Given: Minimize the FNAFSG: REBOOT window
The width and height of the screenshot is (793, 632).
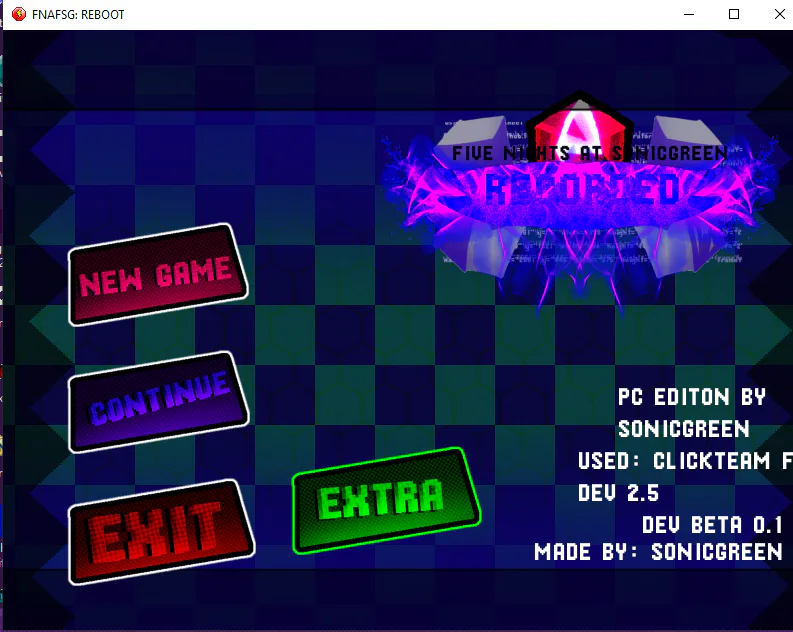Looking at the screenshot, I should point(689,14).
